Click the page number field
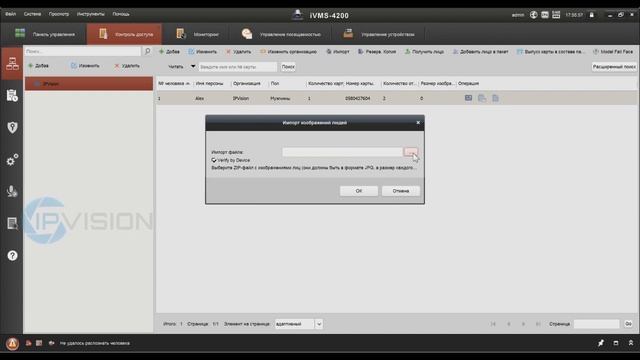The height and width of the screenshot is (360, 640). [x=596, y=324]
